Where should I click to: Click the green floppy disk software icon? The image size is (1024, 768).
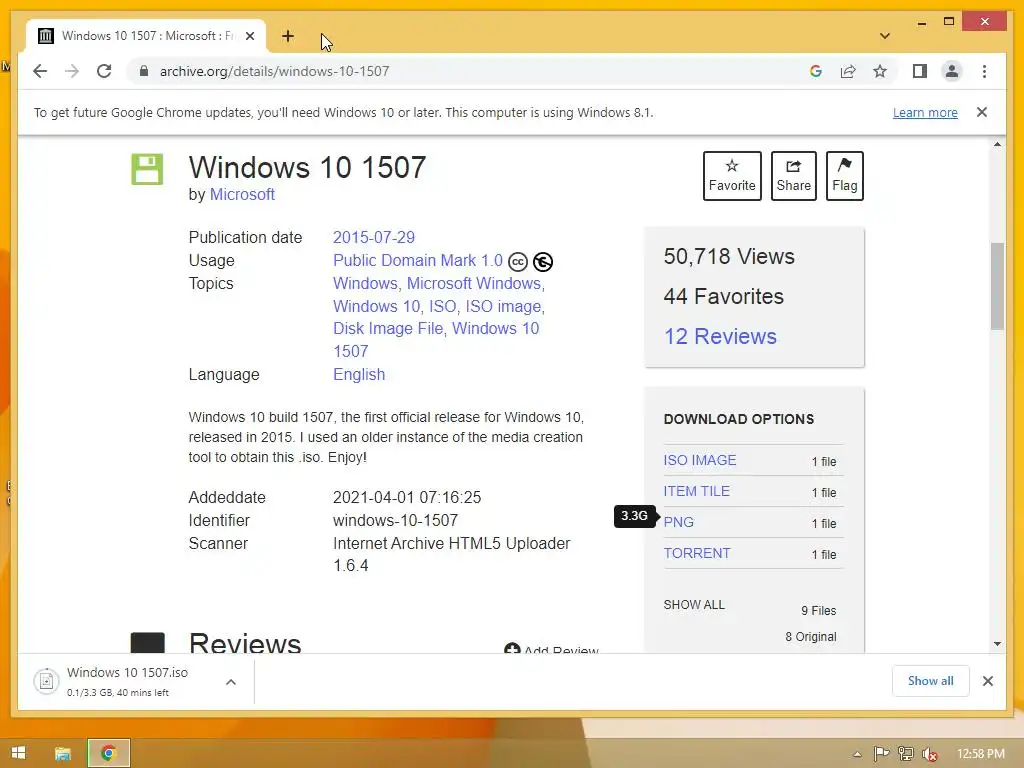[147, 169]
